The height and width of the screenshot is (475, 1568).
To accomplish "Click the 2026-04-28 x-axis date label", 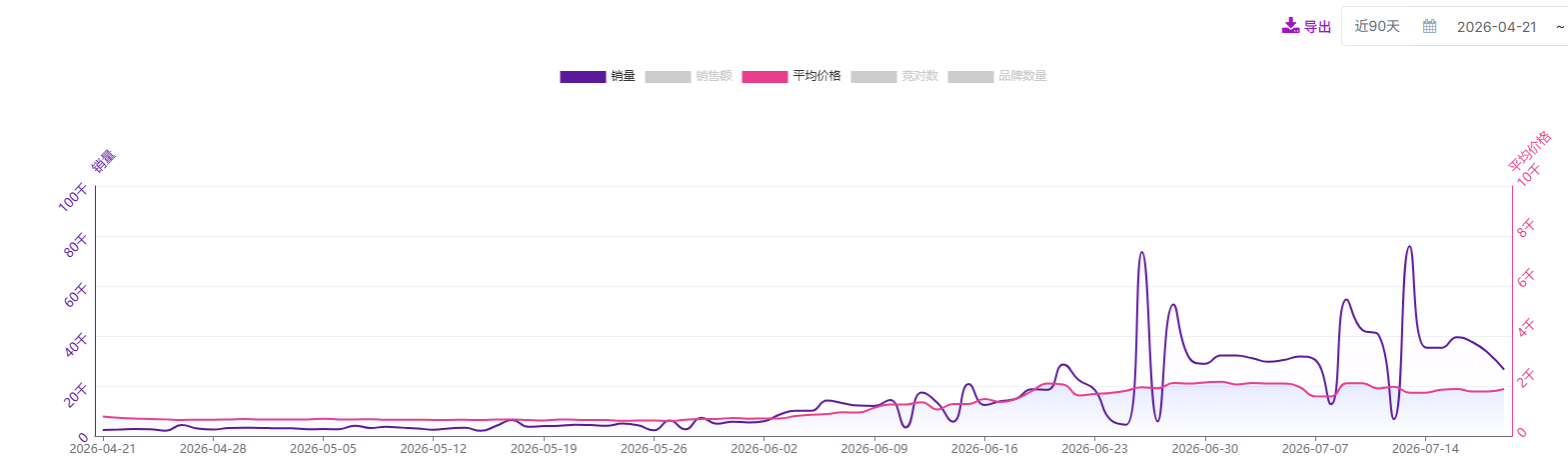I will click(x=213, y=449).
